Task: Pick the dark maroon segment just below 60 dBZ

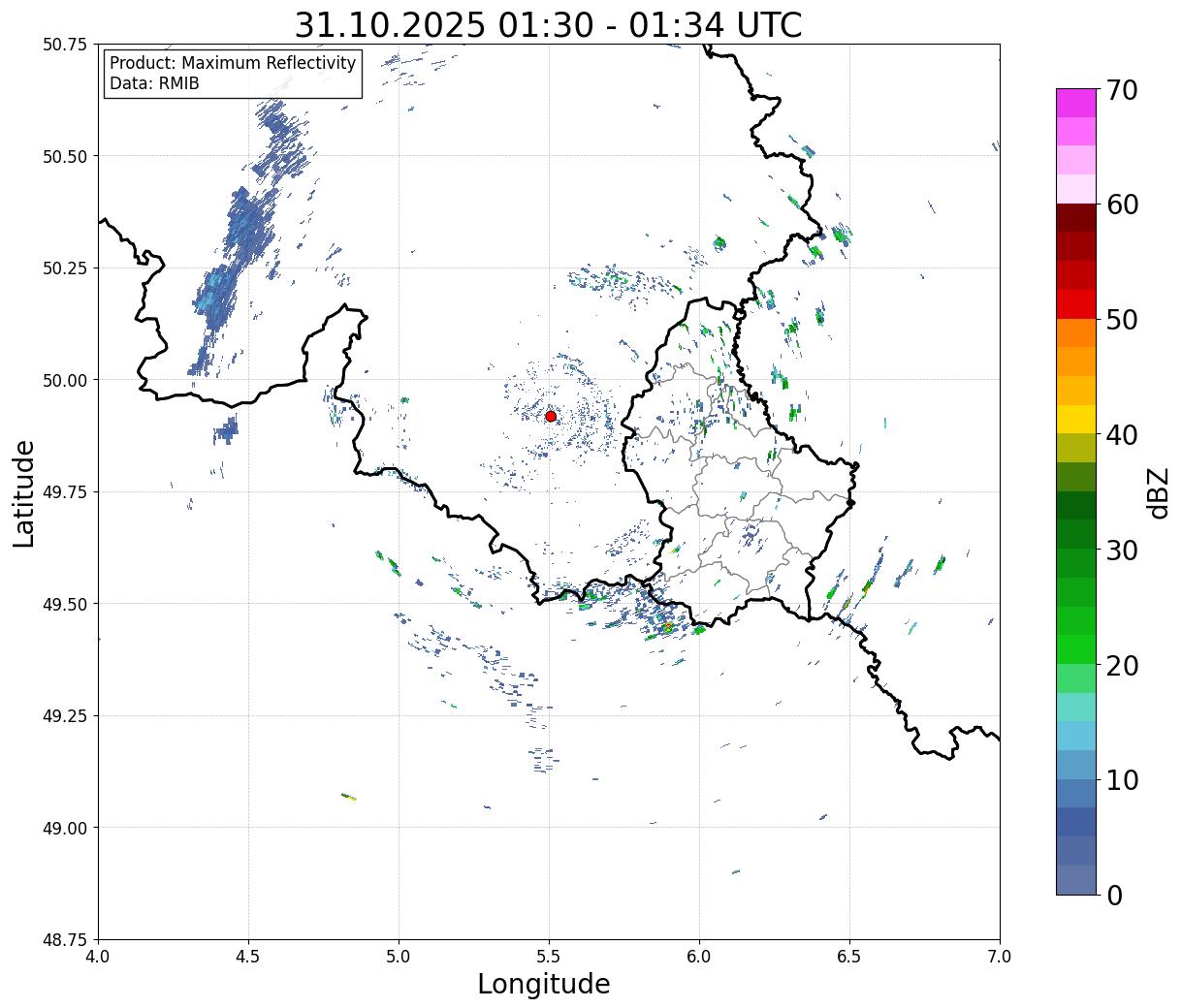Action: pyautogui.click(x=1075, y=218)
